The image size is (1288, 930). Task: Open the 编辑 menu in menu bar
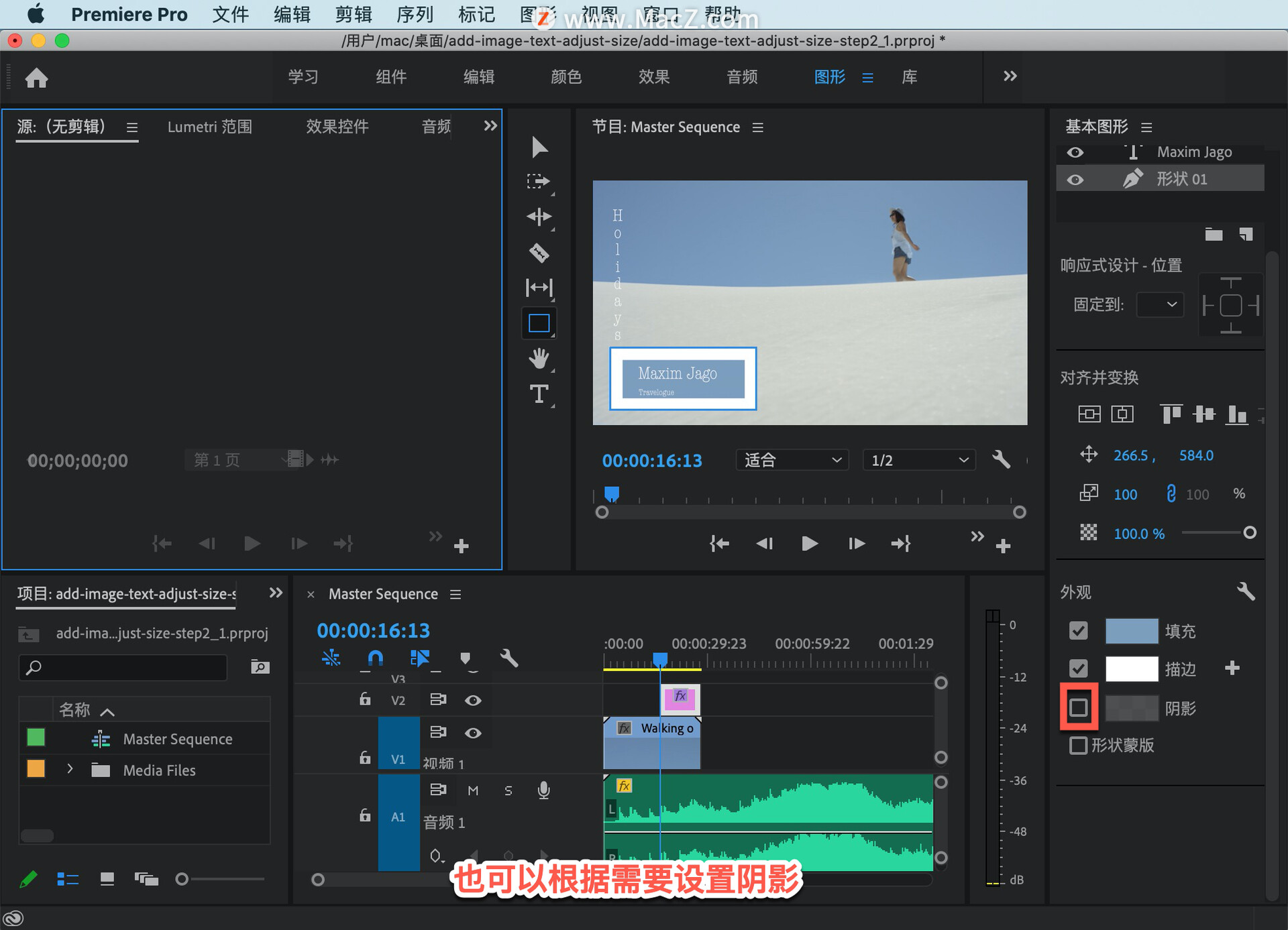click(x=292, y=14)
